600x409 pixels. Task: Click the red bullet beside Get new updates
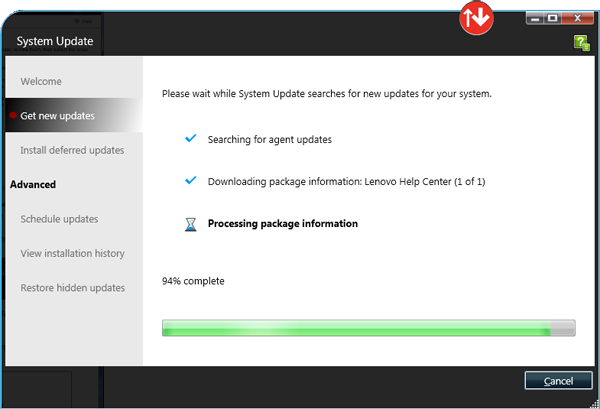13,115
